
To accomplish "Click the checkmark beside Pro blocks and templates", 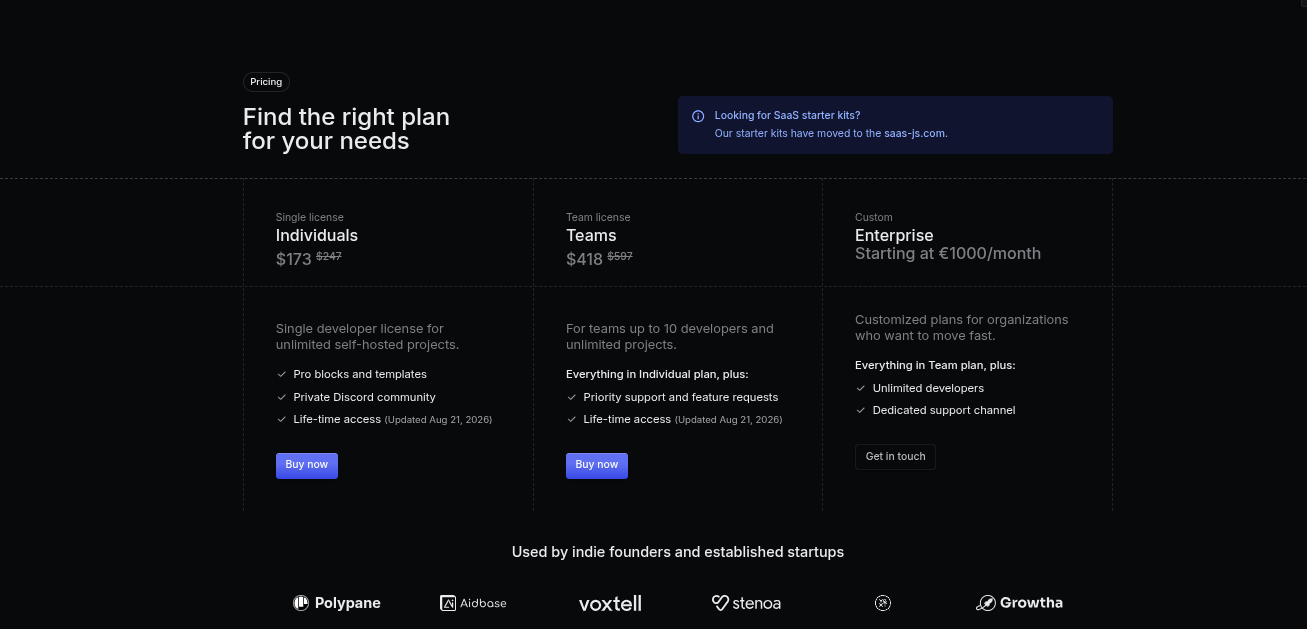I will click(x=282, y=374).
